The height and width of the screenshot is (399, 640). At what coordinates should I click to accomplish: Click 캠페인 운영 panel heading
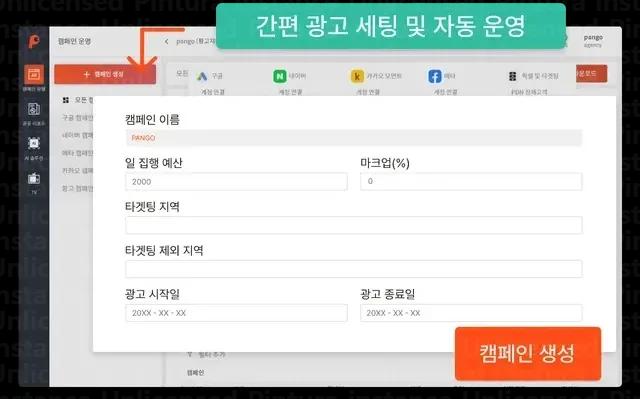pyautogui.click(x=74, y=41)
